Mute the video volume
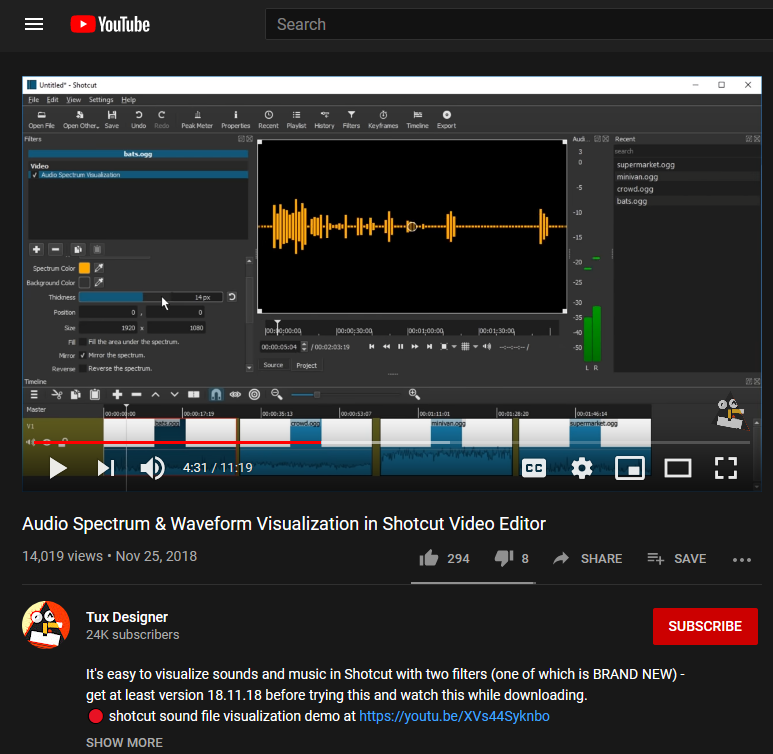 (x=152, y=467)
